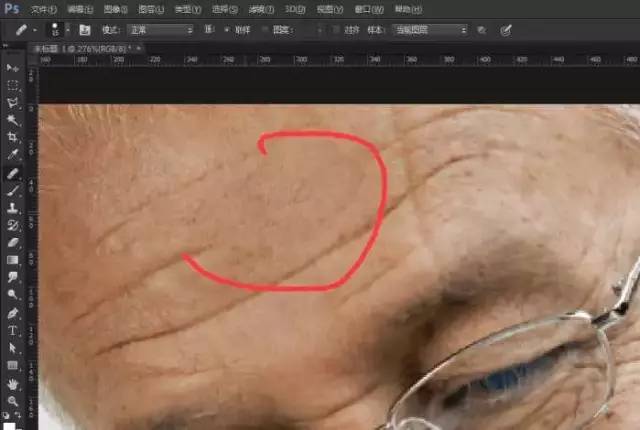The height and width of the screenshot is (430, 640).
Task: Select the Magic Wand tool
Action: tap(13, 120)
